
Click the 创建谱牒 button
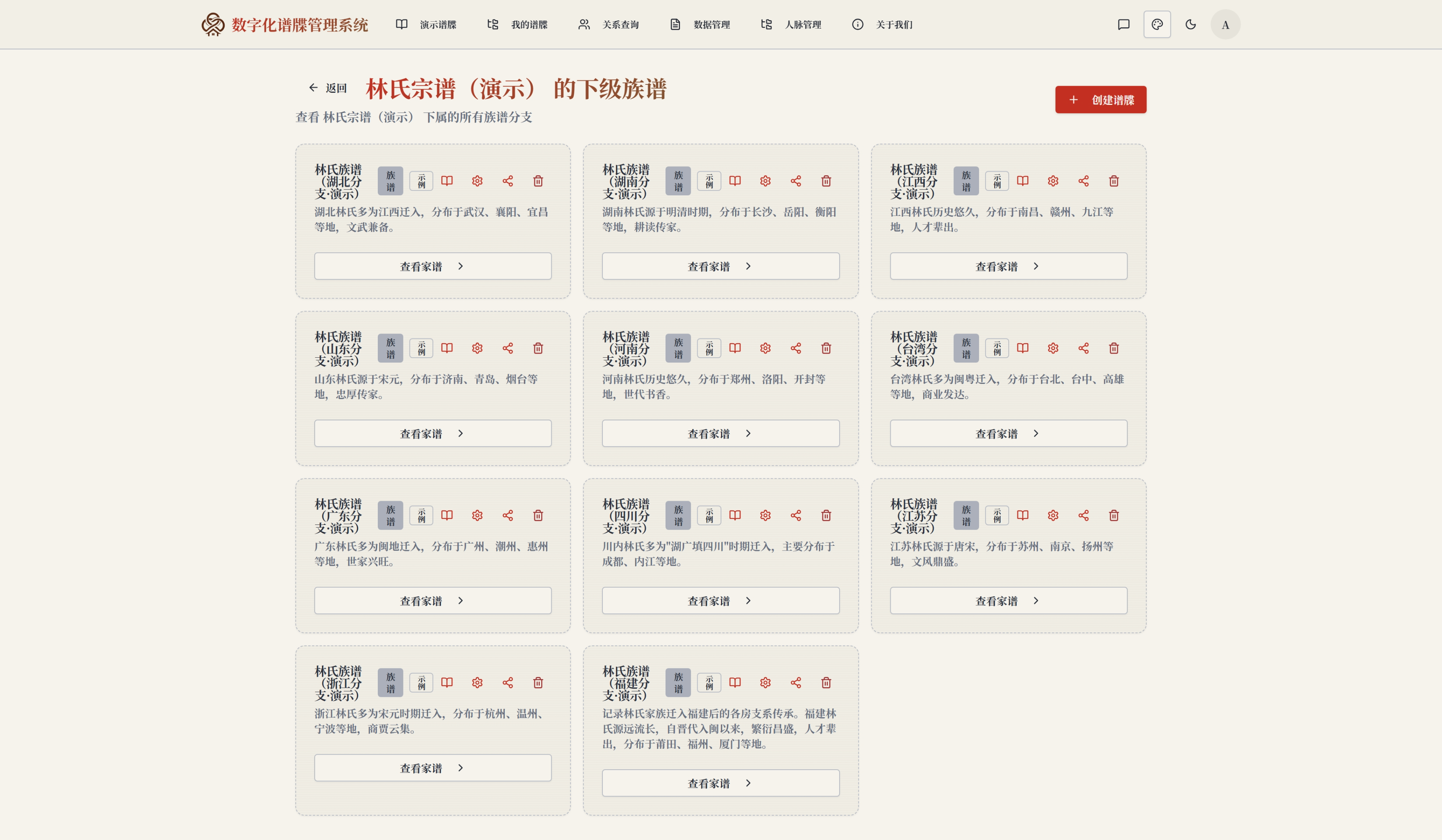(x=1100, y=100)
